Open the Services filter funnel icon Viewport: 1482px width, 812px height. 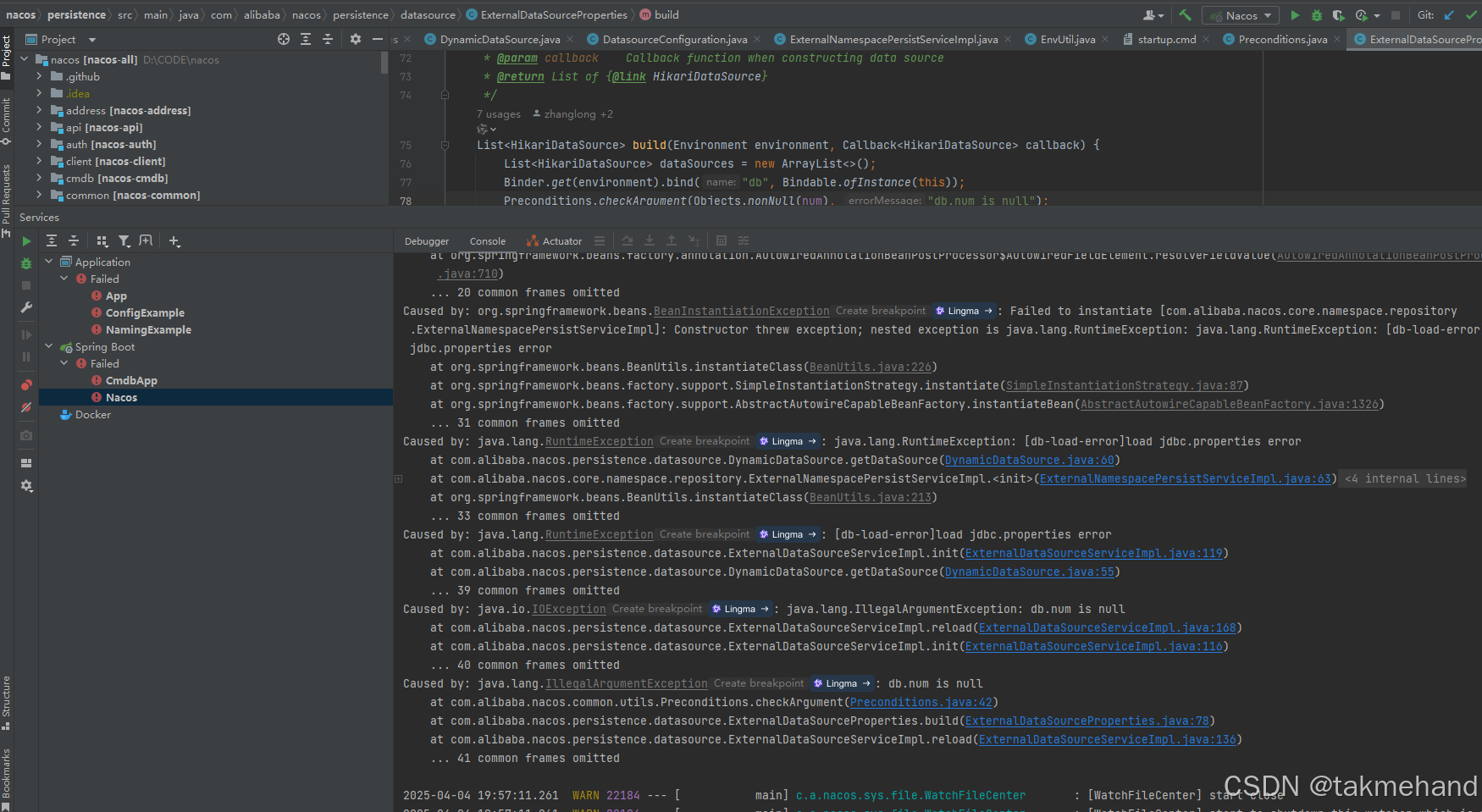pyautogui.click(x=124, y=241)
